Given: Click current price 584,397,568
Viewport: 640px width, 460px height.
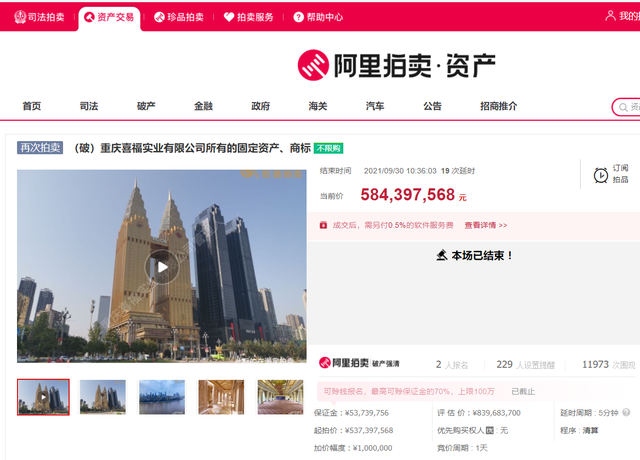Looking at the screenshot, I should click(407, 195).
